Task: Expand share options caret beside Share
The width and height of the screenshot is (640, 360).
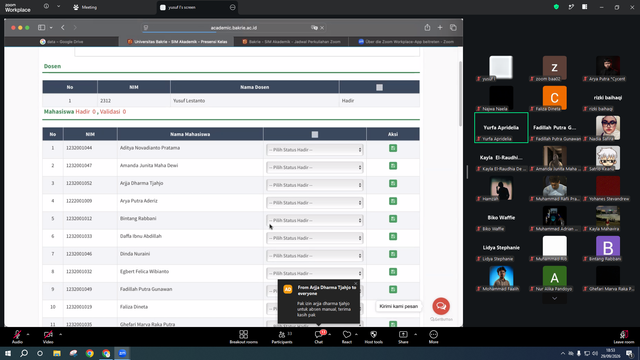Action: tap(416, 334)
